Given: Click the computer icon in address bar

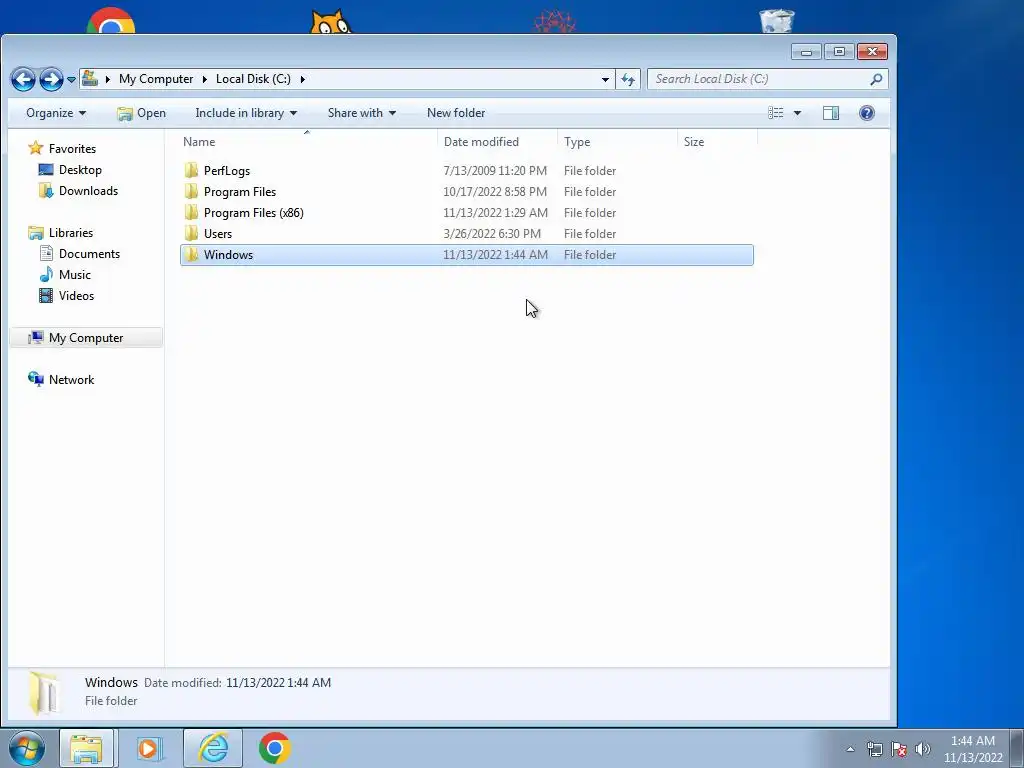Looking at the screenshot, I should [x=90, y=79].
